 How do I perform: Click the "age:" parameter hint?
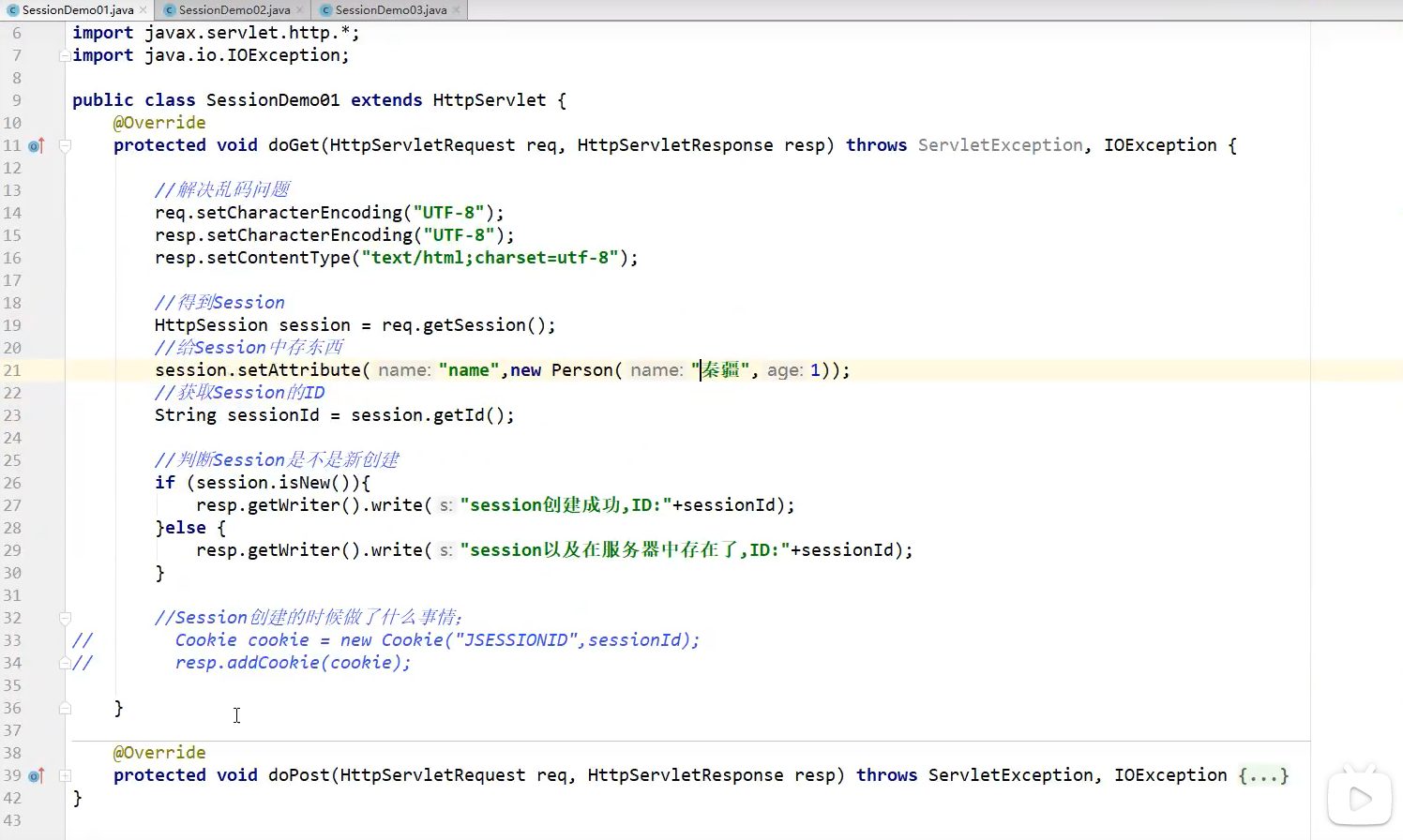[785, 370]
